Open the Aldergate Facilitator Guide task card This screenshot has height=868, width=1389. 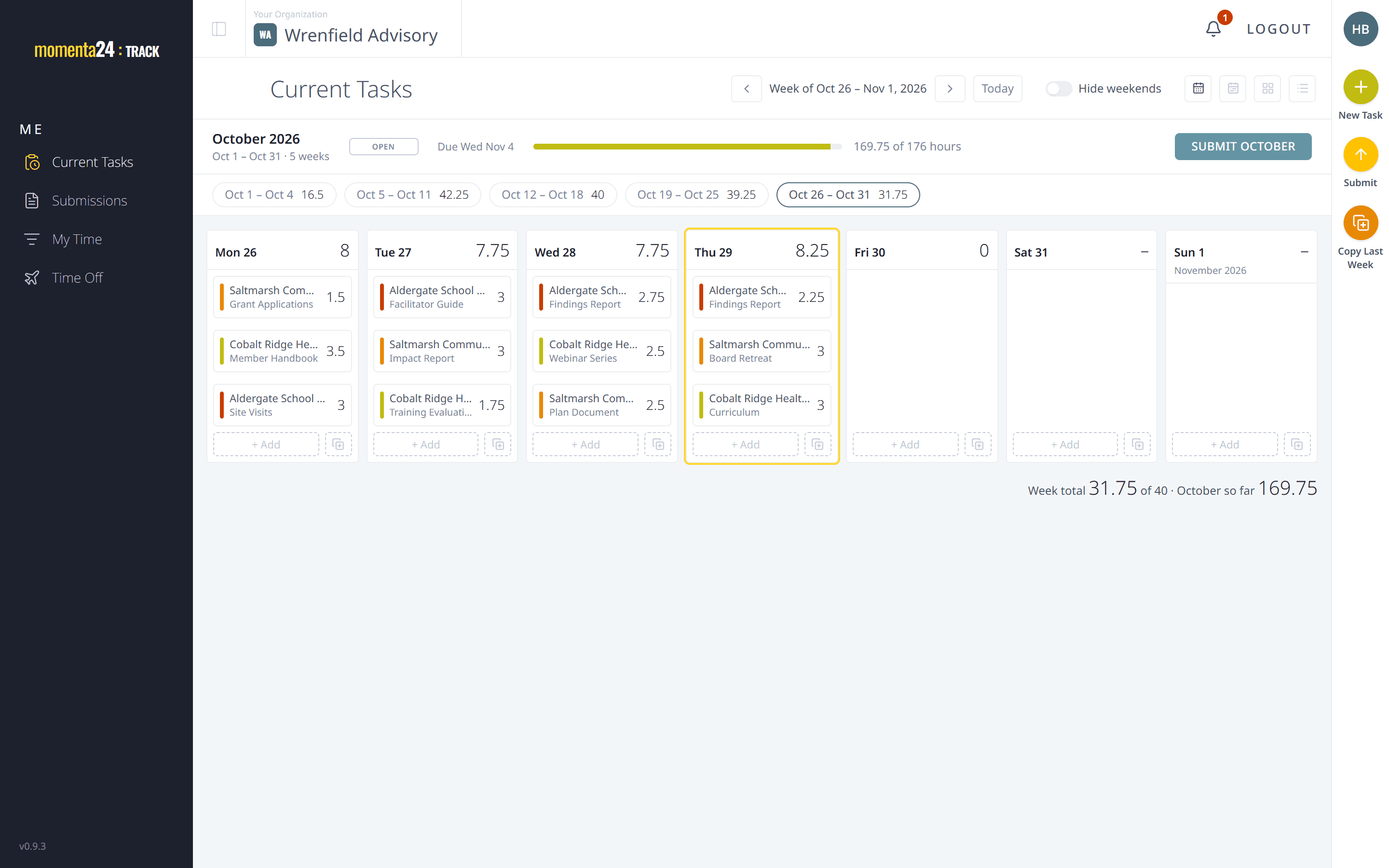pyautogui.click(x=442, y=297)
